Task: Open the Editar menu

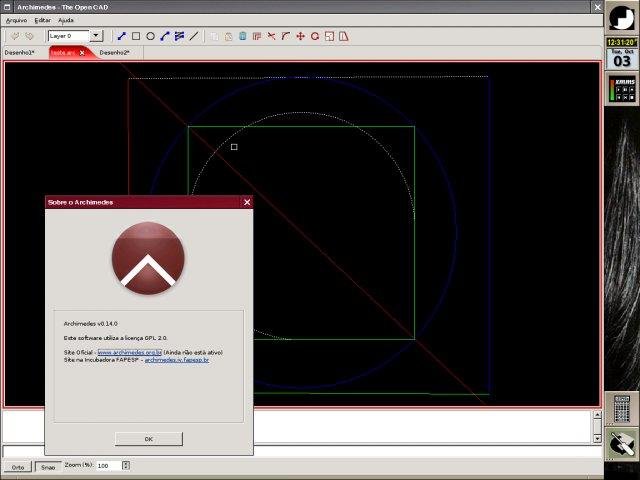Action: (x=42, y=20)
